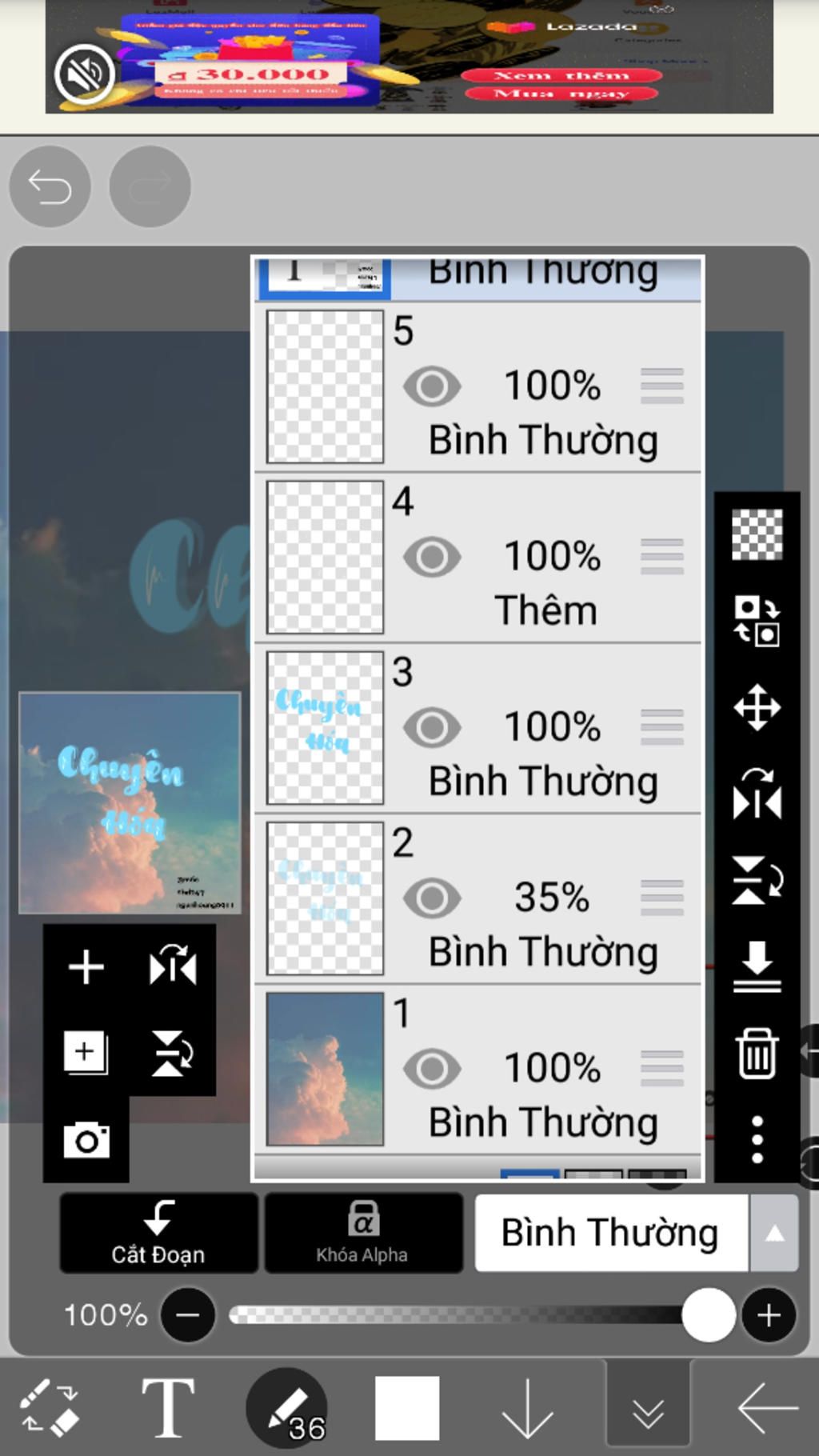This screenshot has width=819, height=1456.
Task: Toggle visibility of layer 2
Action: tap(432, 898)
